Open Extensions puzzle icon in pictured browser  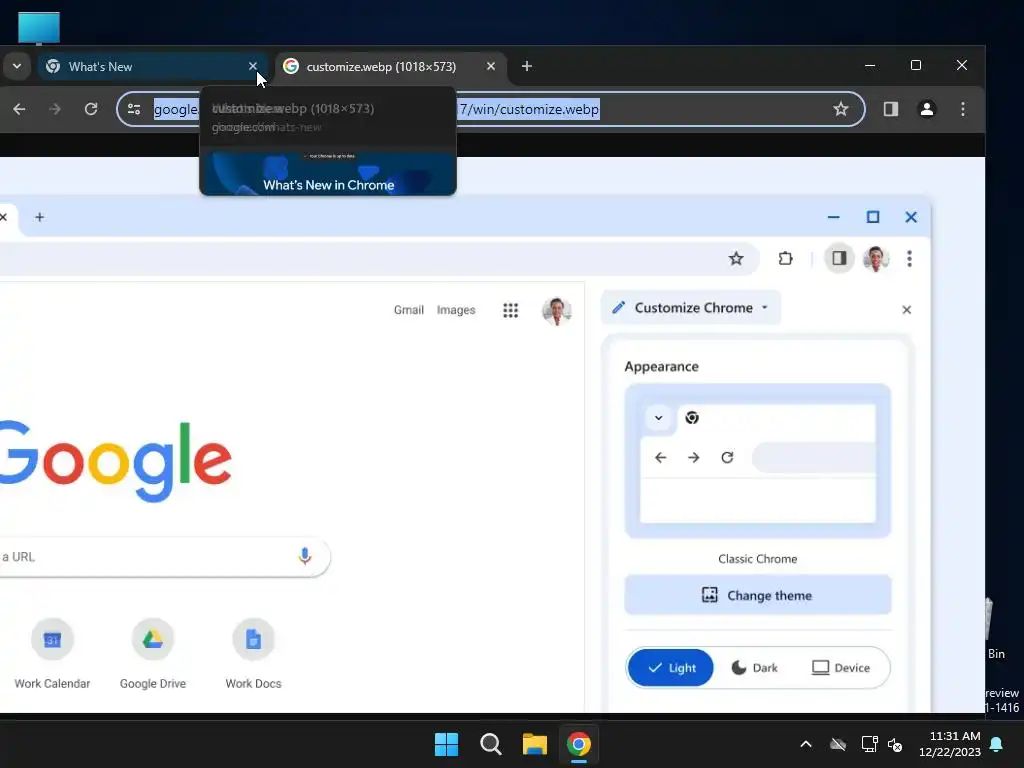[x=786, y=259]
